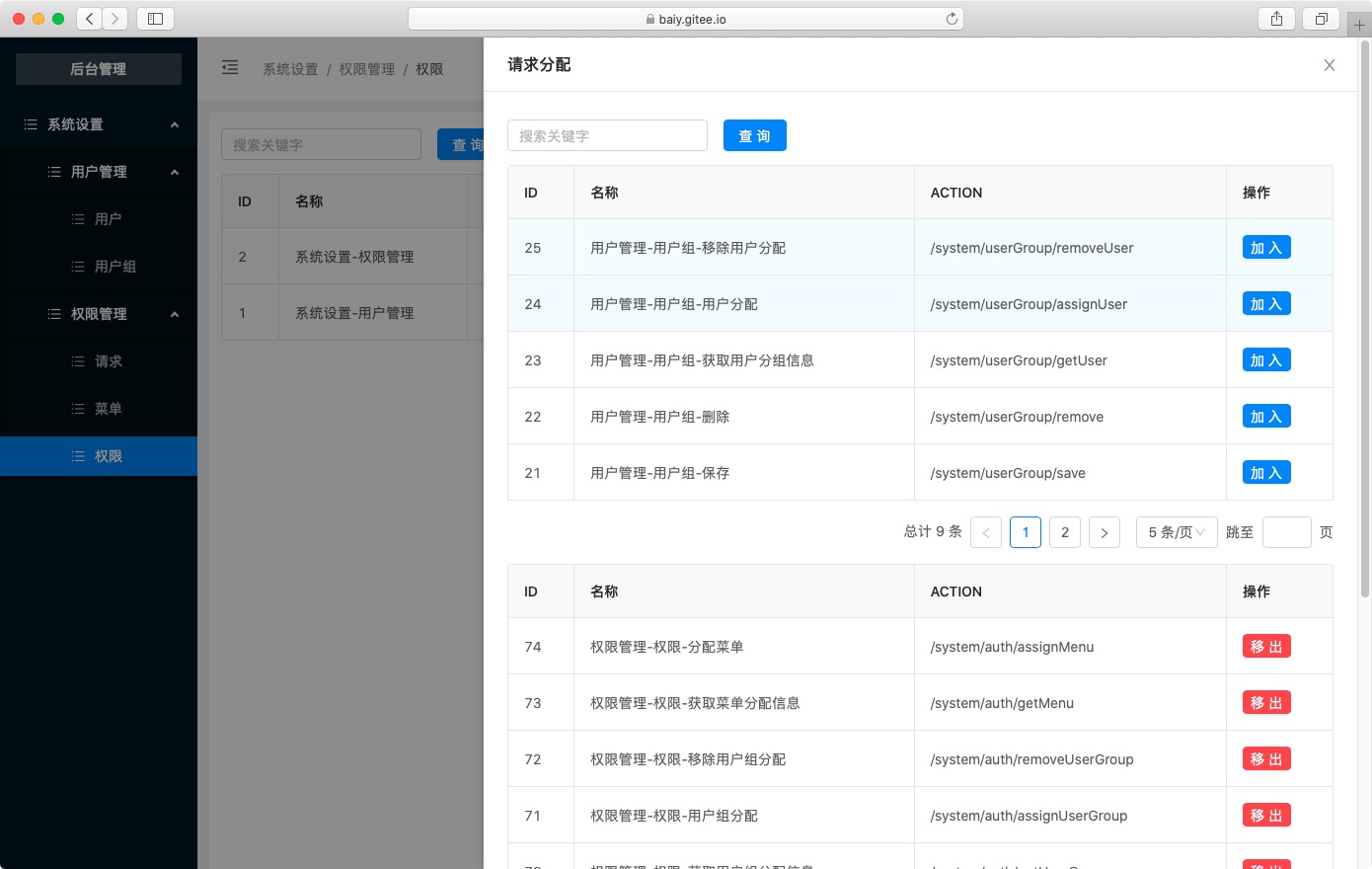Click the Safari address bar baiy.gitee.io

coord(686,19)
